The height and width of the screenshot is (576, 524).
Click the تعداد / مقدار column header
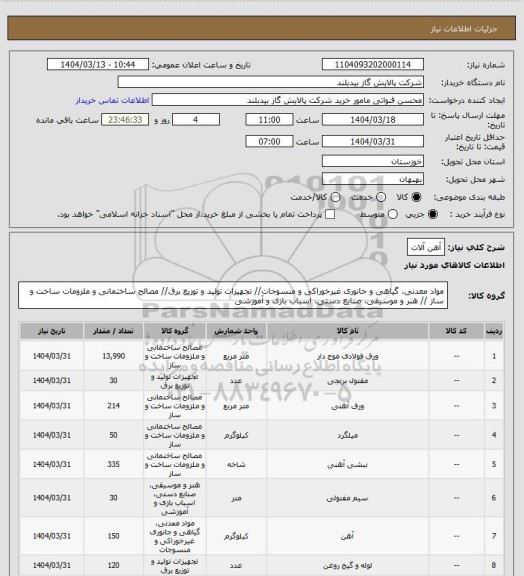[113, 331]
